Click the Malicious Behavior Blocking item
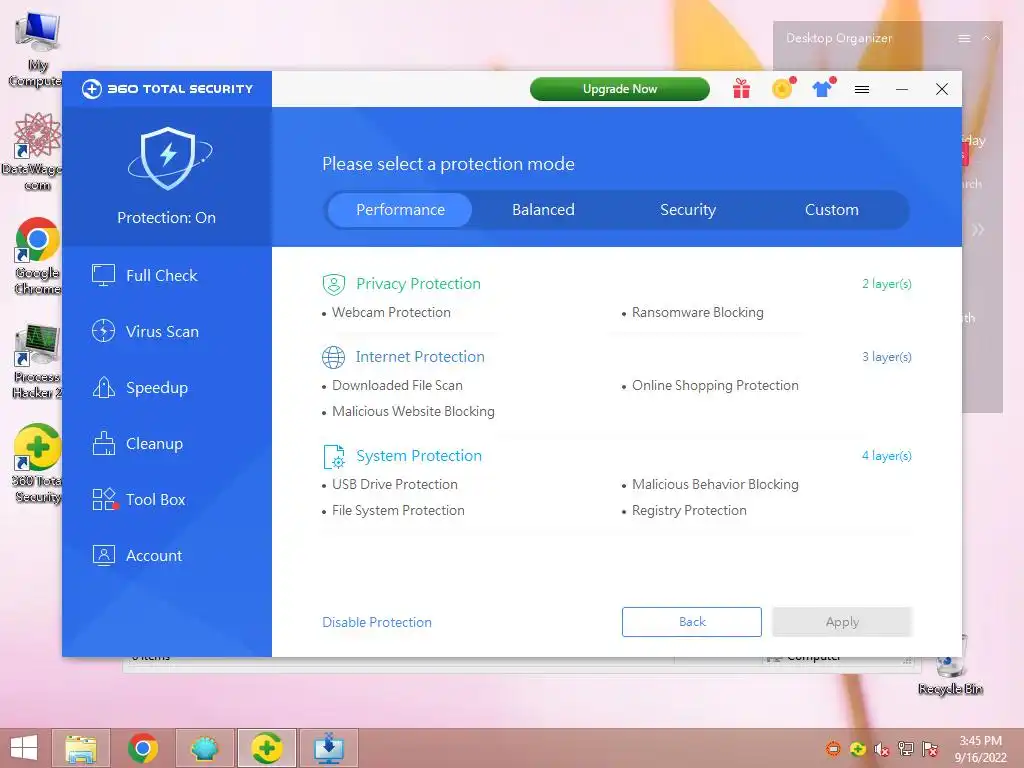Image resolution: width=1024 pixels, height=768 pixels. click(715, 485)
